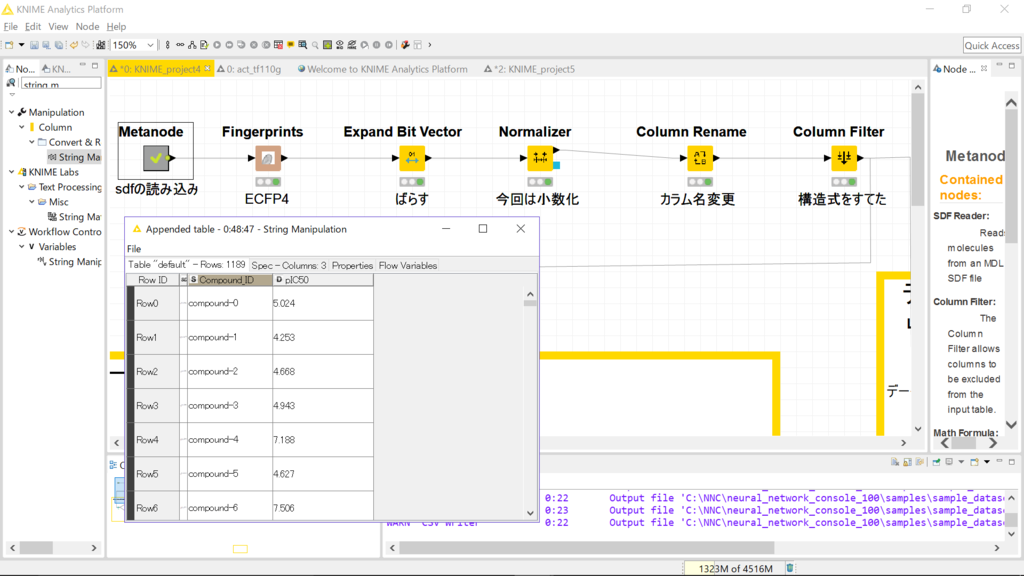Click the pIC50 column header
Screen dimensions: 1024x576
click(323, 280)
